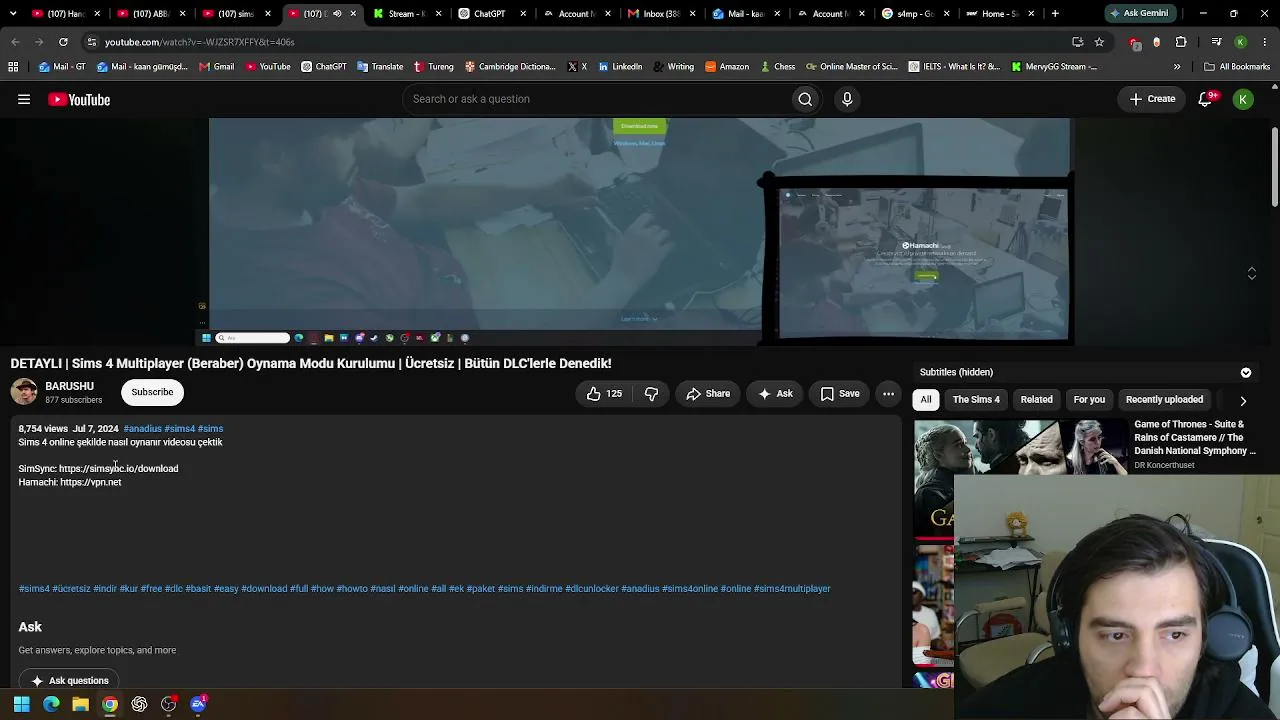Image resolution: width=1280 pixels, height=720 pixels.
Task: Open YouTube notifications bell
Action: 1206,99
